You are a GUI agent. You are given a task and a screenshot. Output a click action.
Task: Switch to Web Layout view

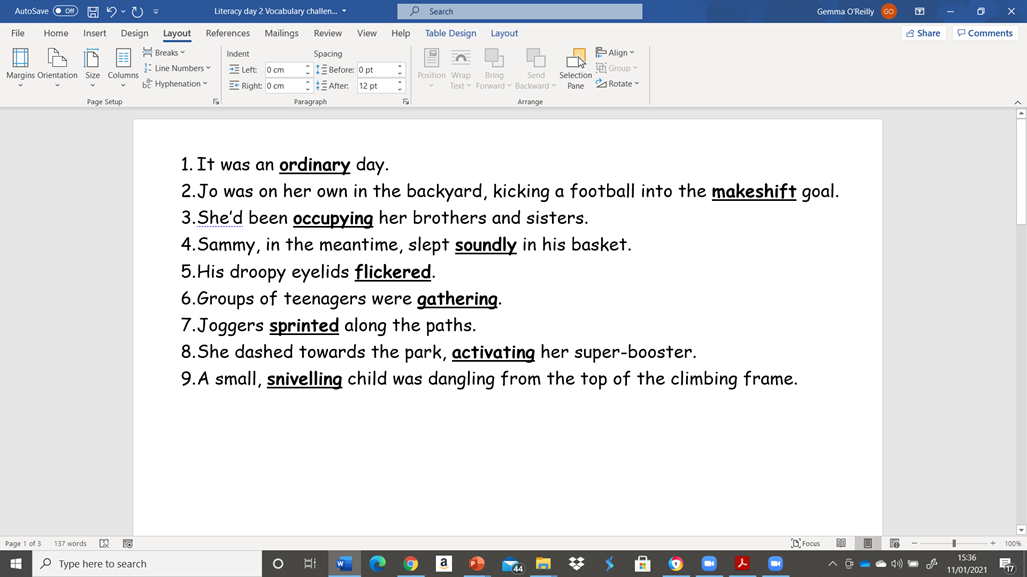tap(895, 544)
